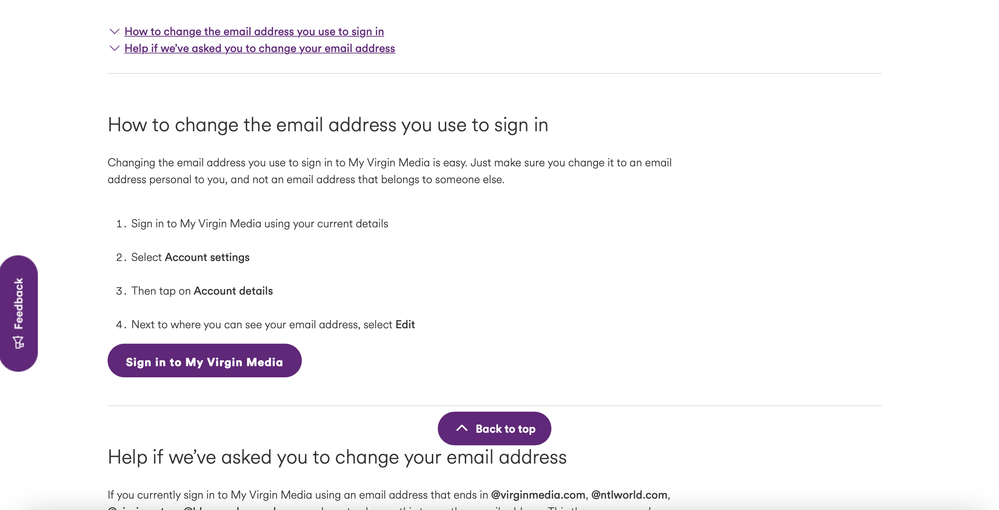Open the 'Help if we've asked you to change your email address' link
The width and height of the screenshot is (999, 510).
pyautogui.click(x=259, y=48)
